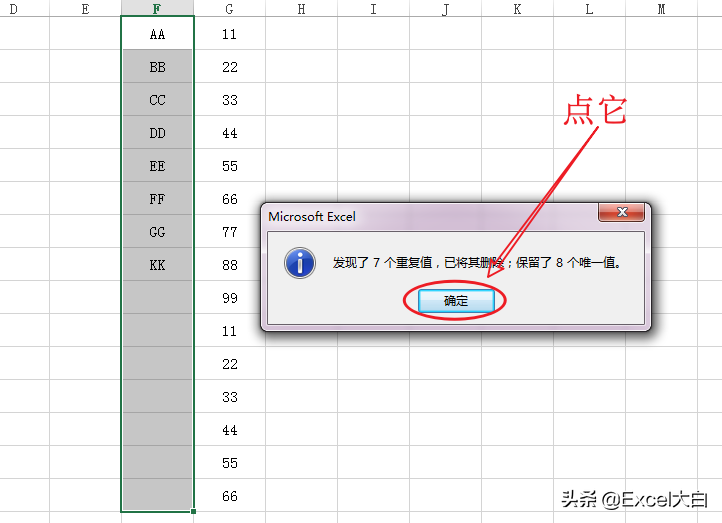The width and height of the screenshot is (722, 523).
Task: Select column header I
Action: (373, 8)
